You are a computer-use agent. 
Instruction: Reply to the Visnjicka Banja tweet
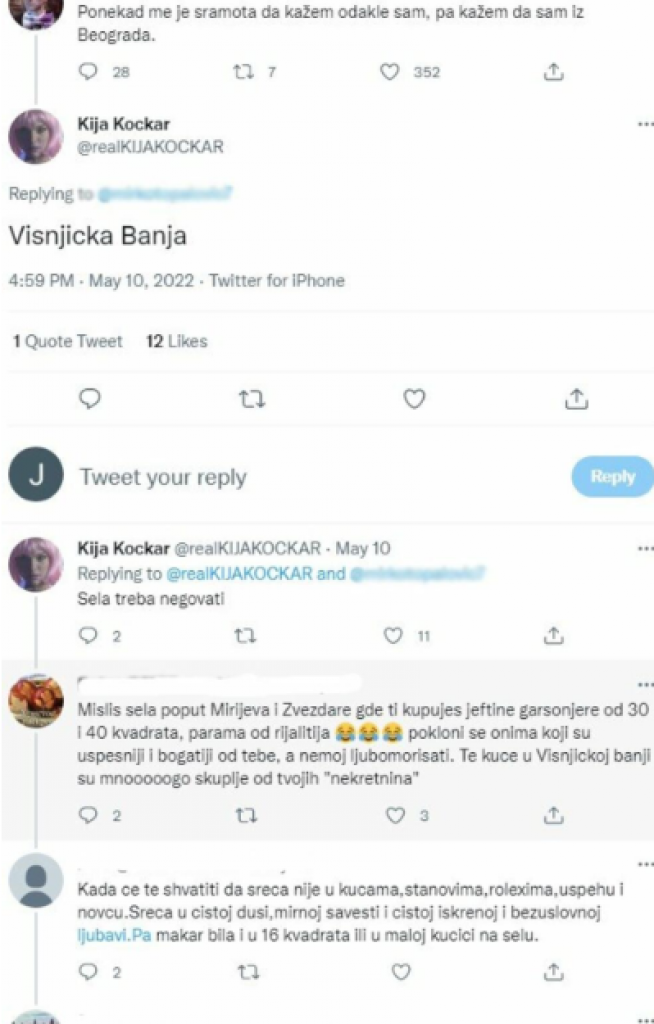click(x=90, y=399)
